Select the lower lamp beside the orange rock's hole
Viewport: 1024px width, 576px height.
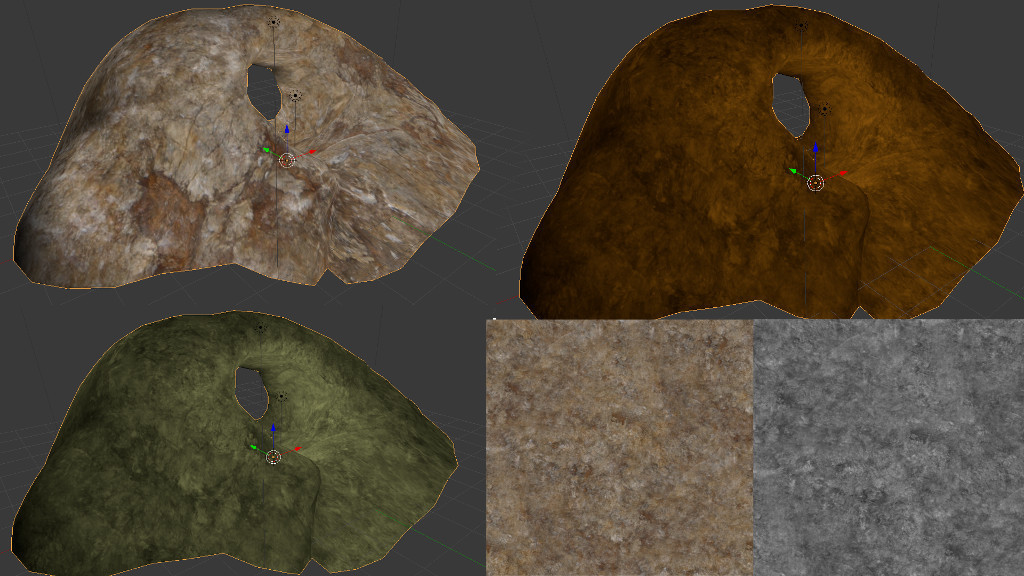tap(824, 110)
